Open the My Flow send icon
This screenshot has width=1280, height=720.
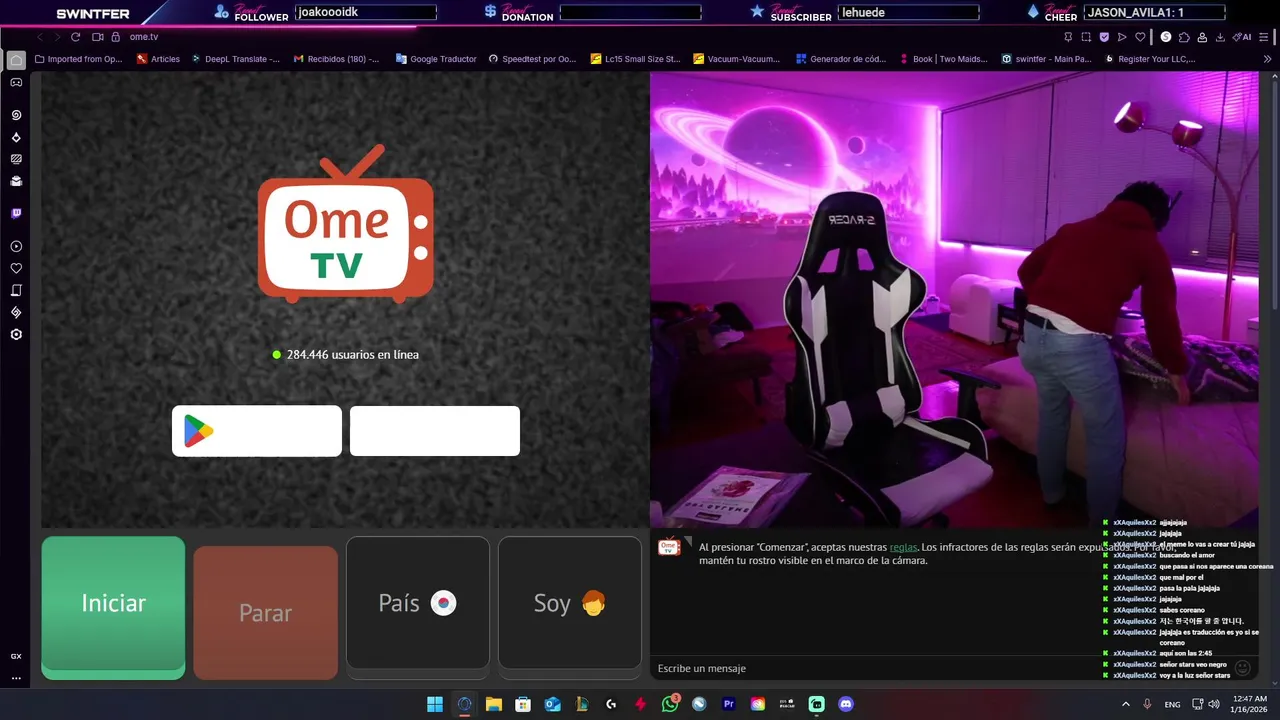1122,37
